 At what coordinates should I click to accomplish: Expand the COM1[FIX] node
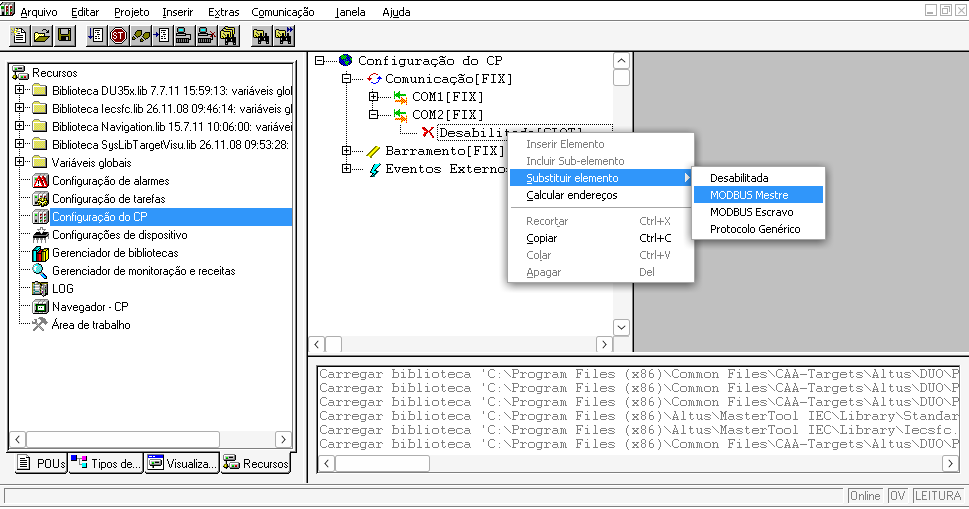pos(373,96)
